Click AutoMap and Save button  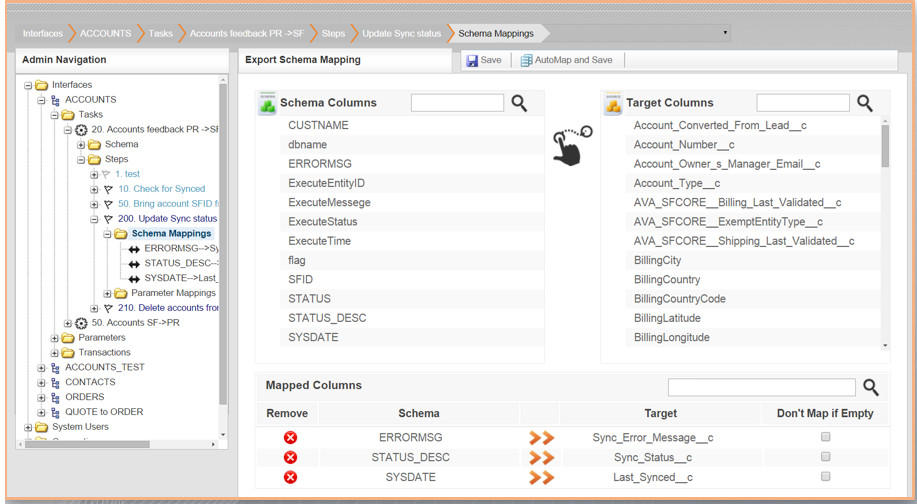(x=566, y=60)
